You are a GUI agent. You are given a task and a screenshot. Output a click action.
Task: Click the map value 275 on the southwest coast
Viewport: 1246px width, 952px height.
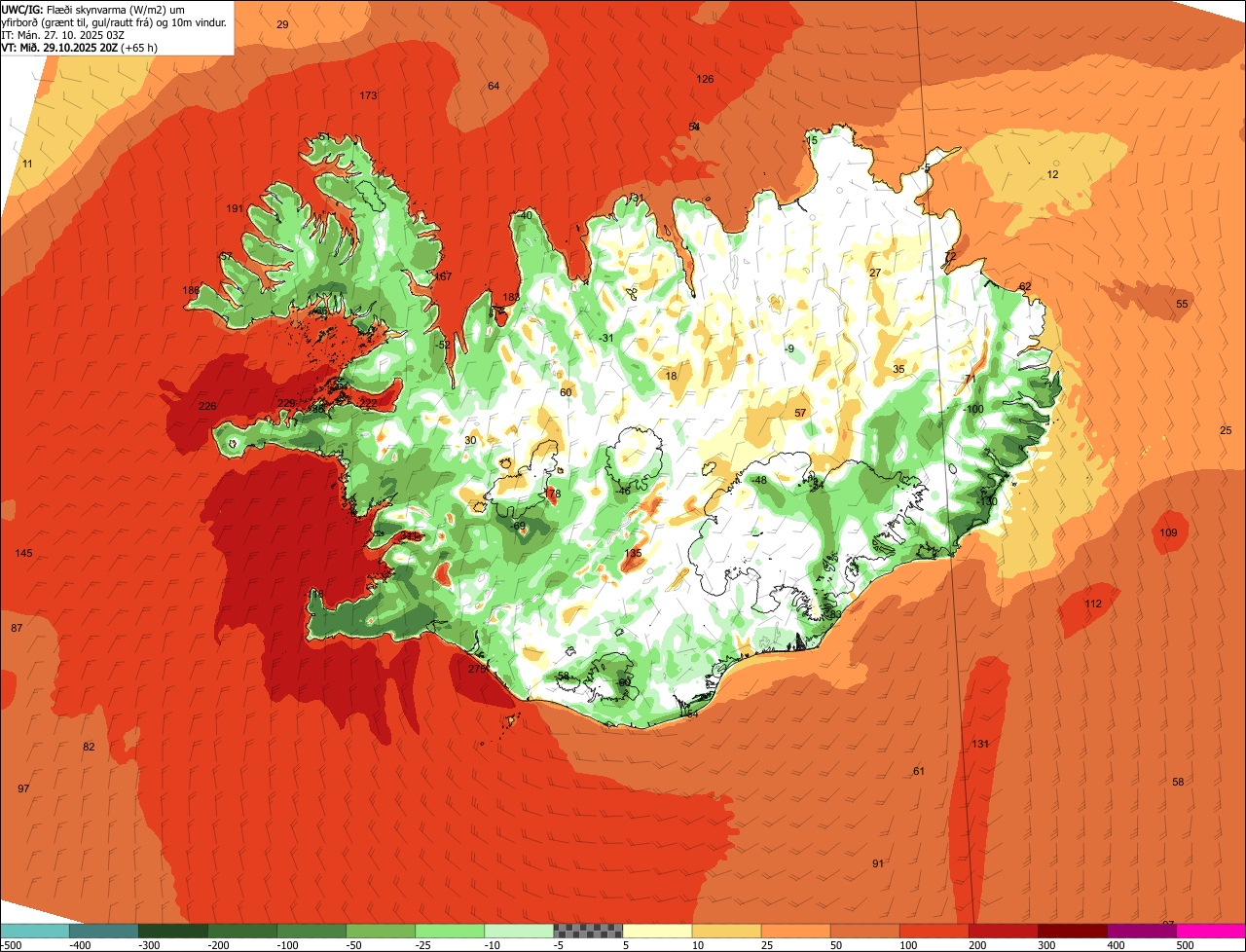(x=477, y=669)
